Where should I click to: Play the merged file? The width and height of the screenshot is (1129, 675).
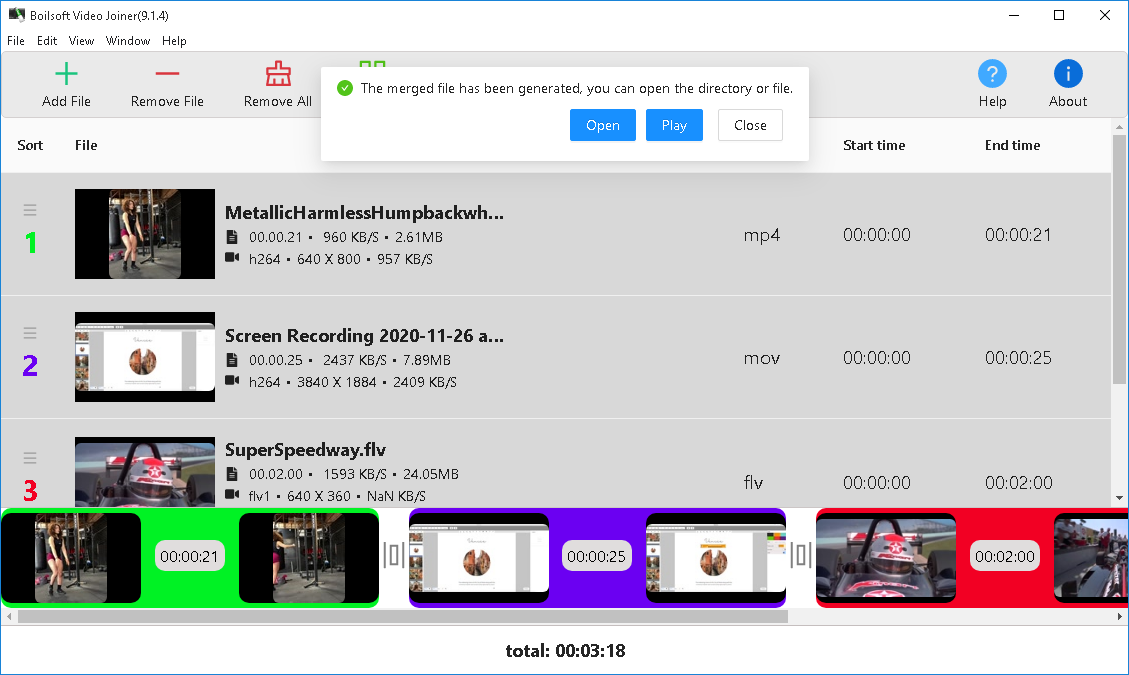674,125
